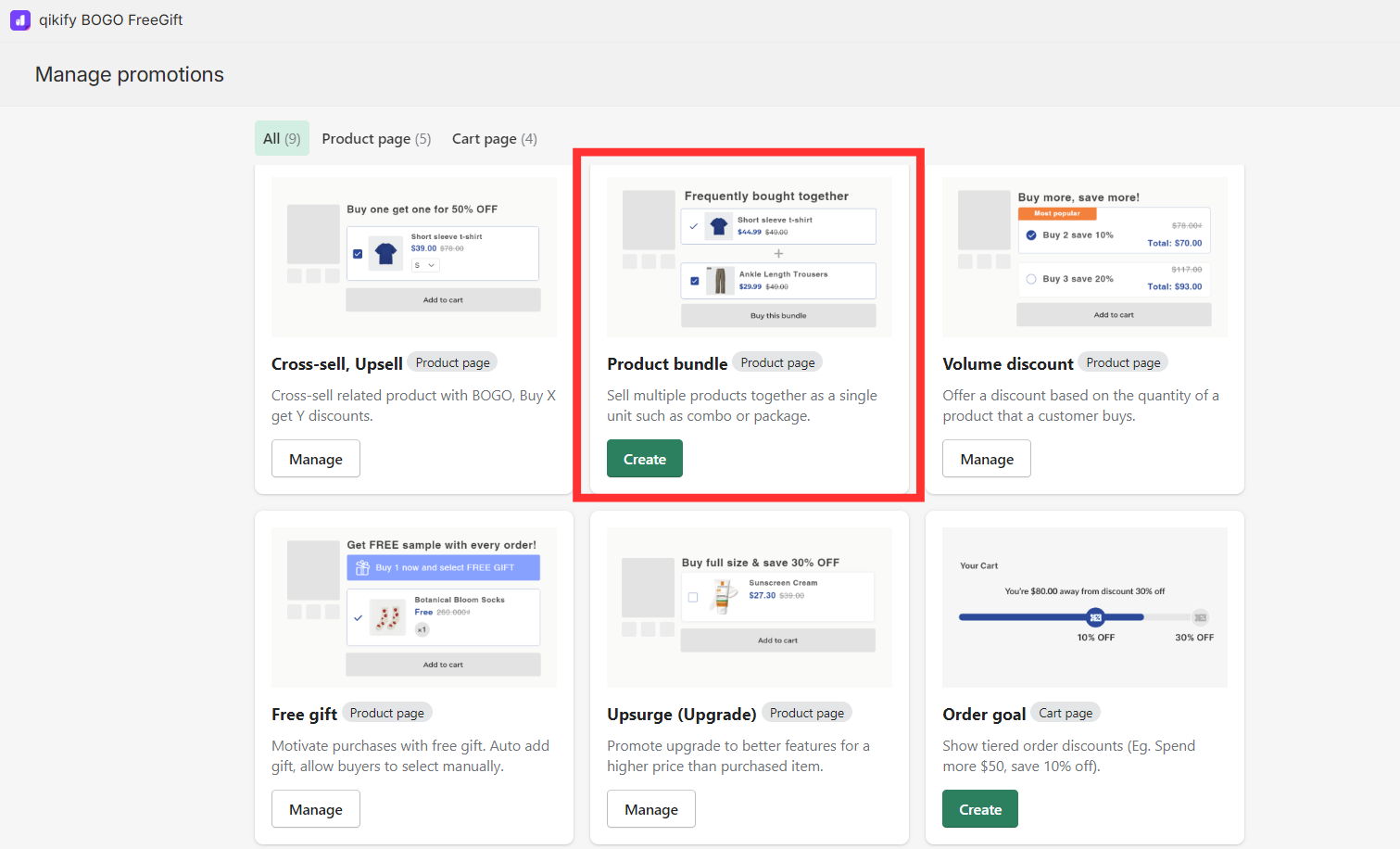Viewport: 1400px width, 849px height.
Task: Click the Volume discount heading
Action: pyautogui.click(x=1008, y=364)
